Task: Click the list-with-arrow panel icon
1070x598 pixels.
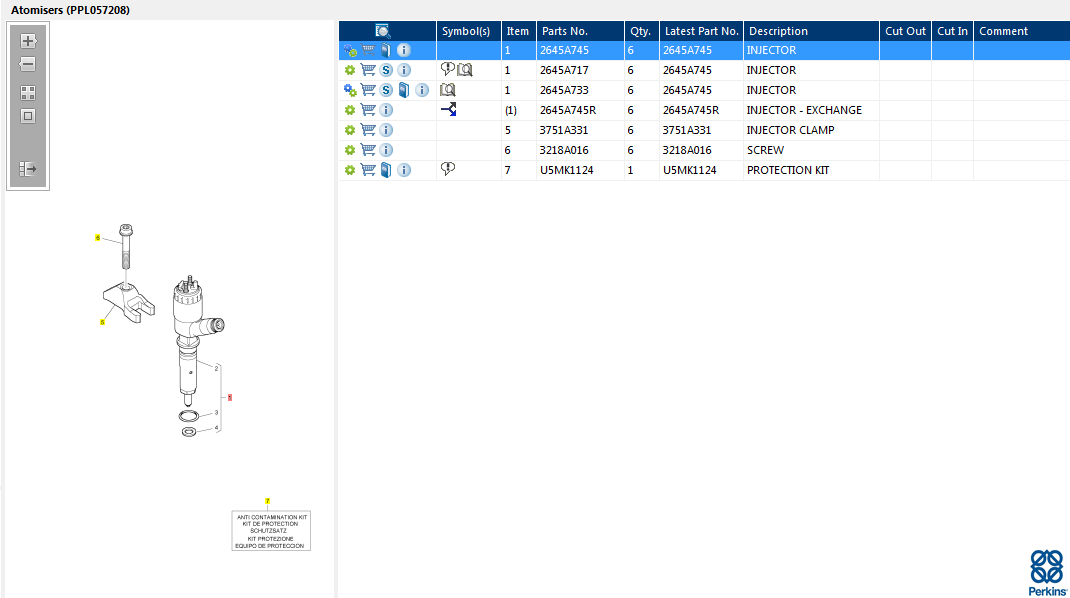Action: pyautogui.click(x=28, y=169)
